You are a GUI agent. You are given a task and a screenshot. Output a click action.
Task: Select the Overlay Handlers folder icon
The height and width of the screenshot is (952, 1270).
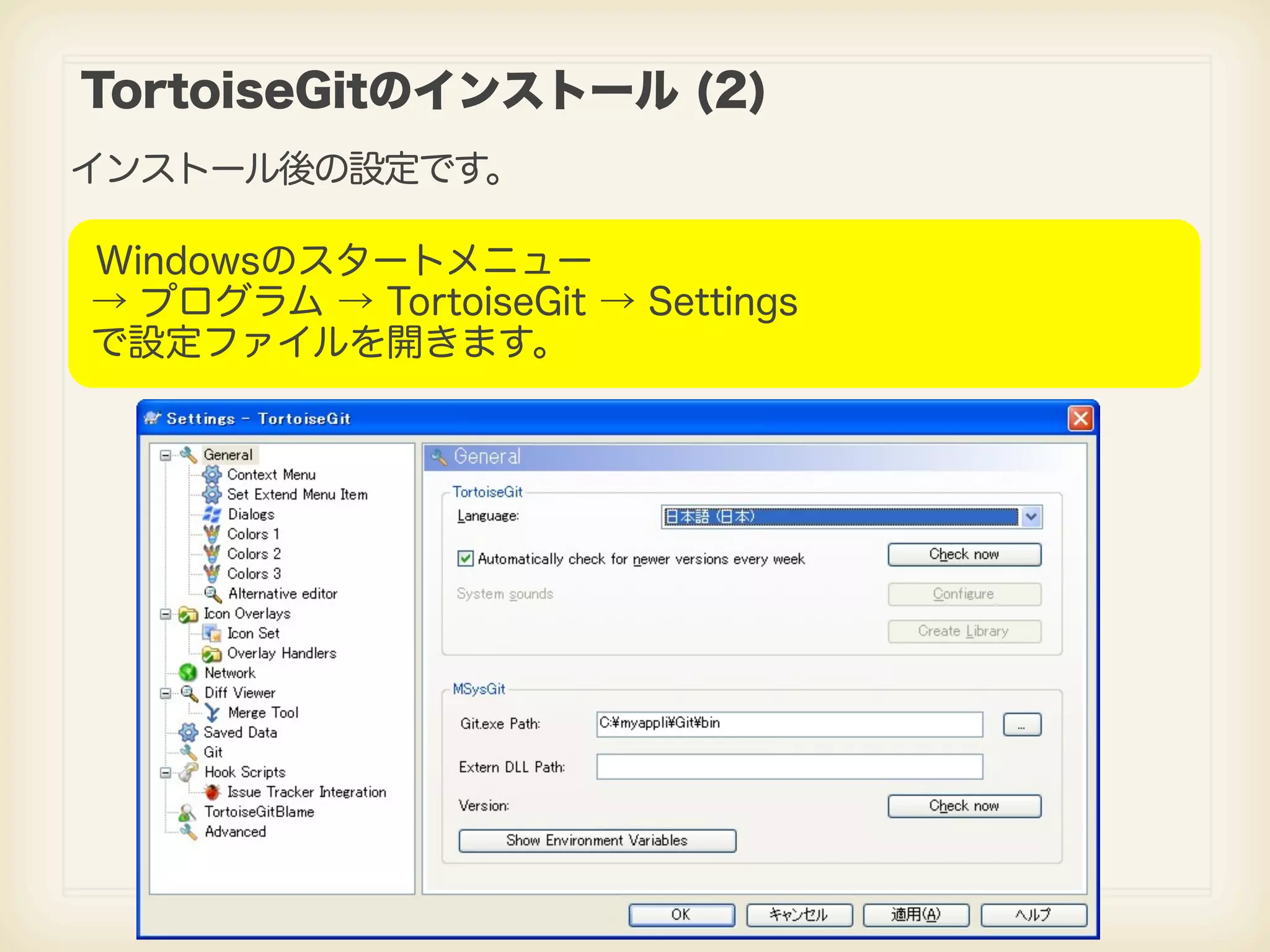(212, 653)
